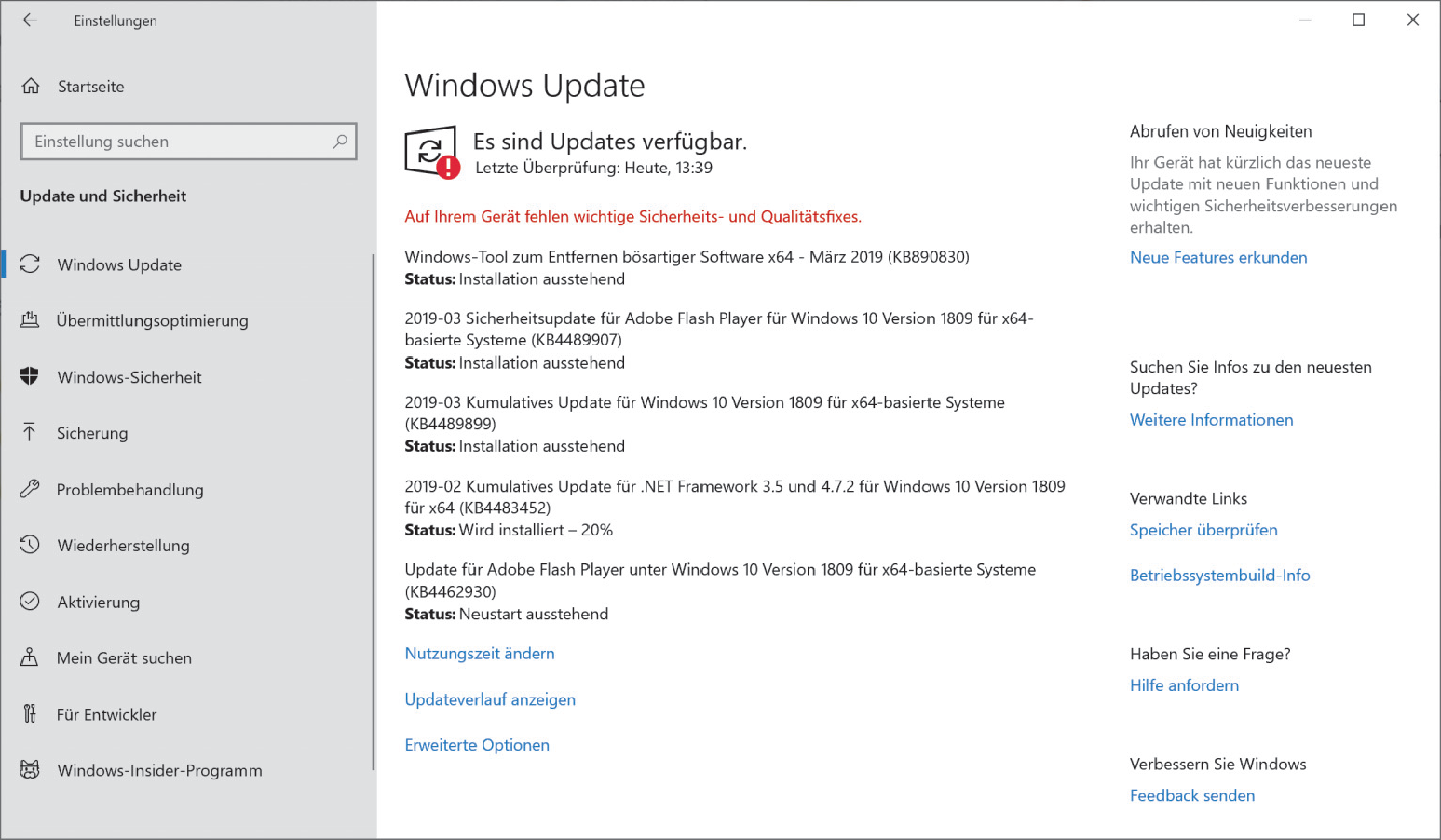Open Erweiterte Optionen
The width and height of the screenshot is (1441, 840).
pos(477,745)
